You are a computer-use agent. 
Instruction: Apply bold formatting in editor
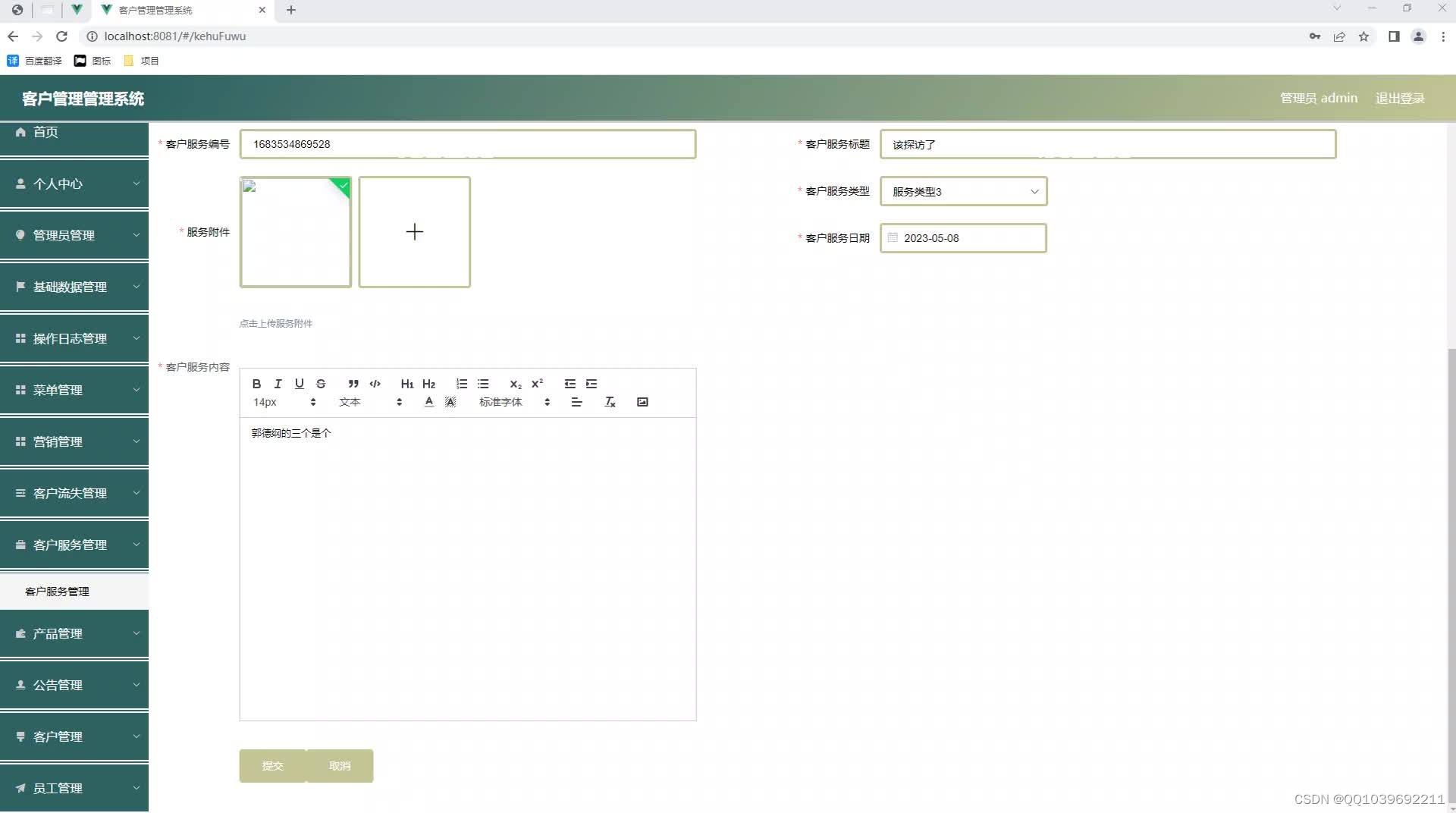coord(256,384)
